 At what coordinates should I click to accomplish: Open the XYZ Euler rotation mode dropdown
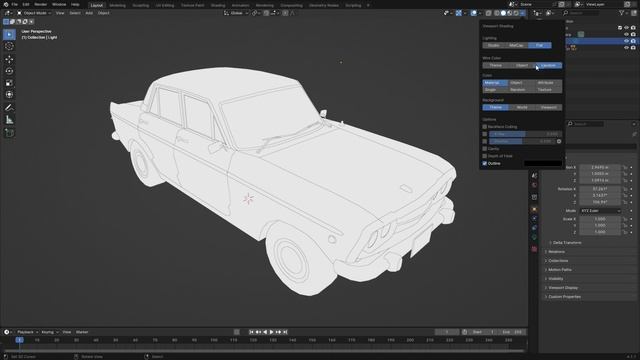point(600,211)
